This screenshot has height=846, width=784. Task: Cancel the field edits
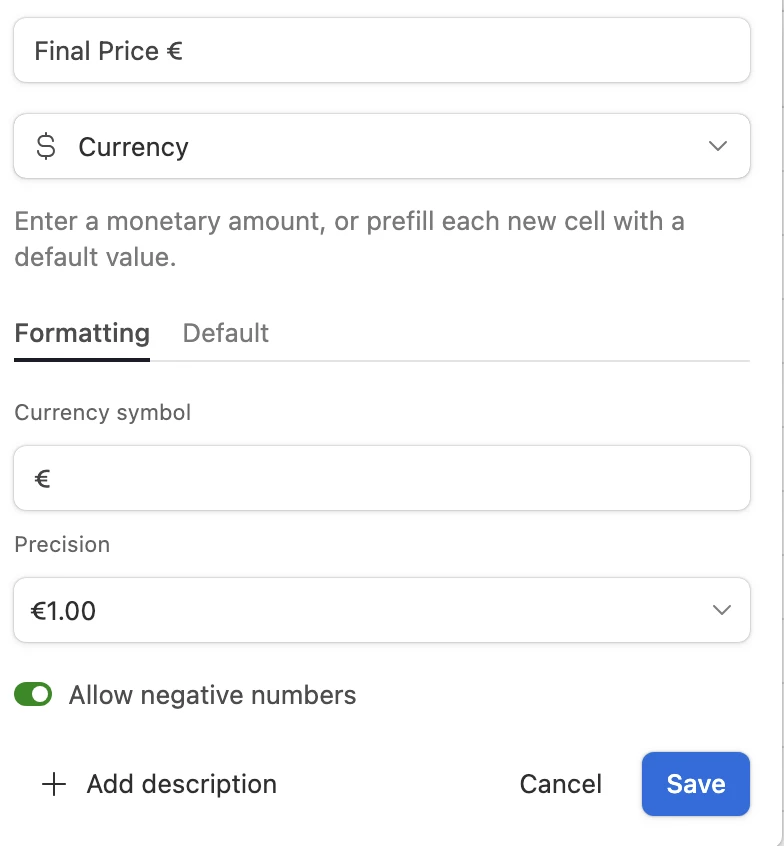tap(560, 785)
